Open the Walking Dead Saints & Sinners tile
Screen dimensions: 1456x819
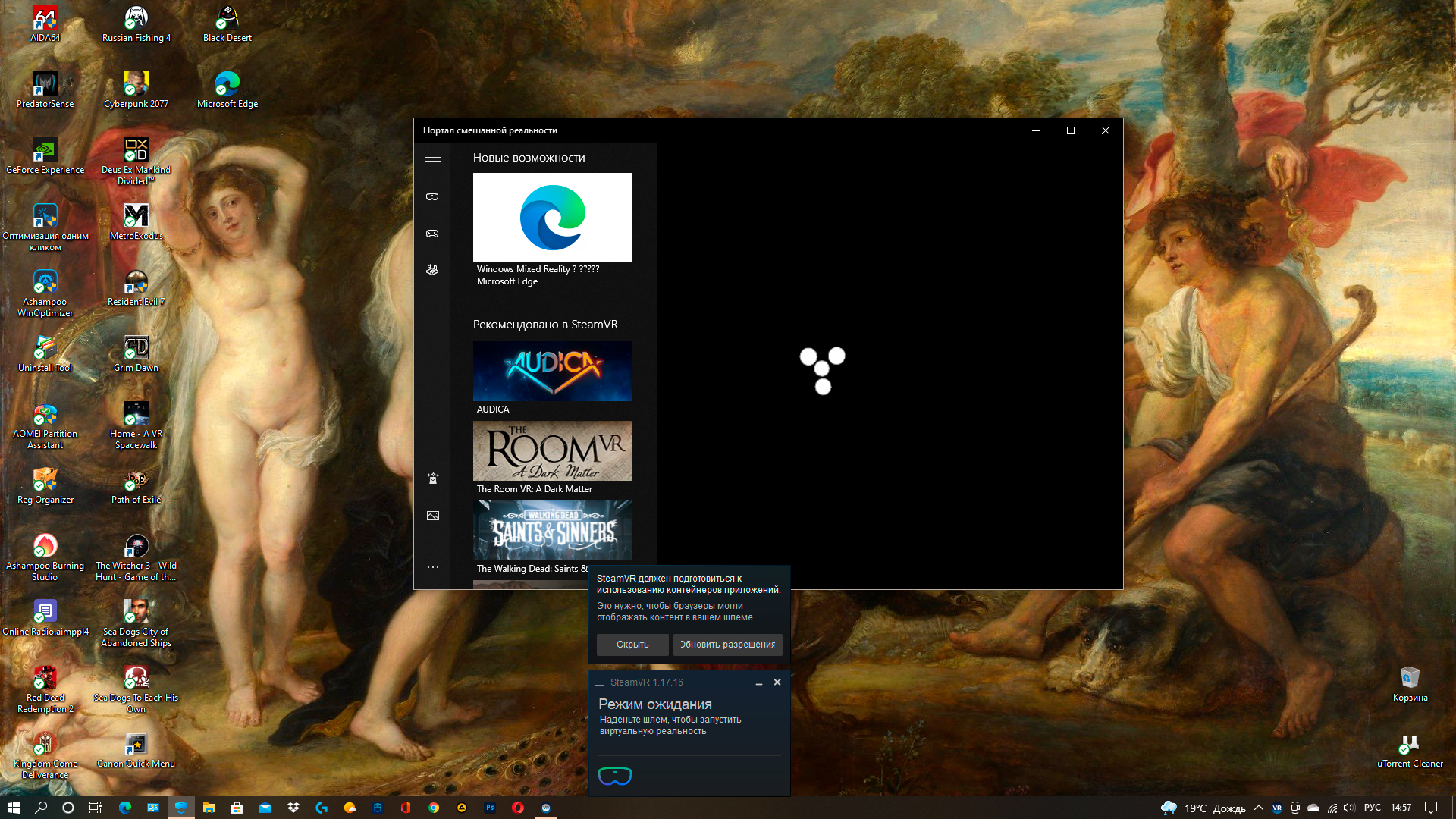[x=553, y=538]
